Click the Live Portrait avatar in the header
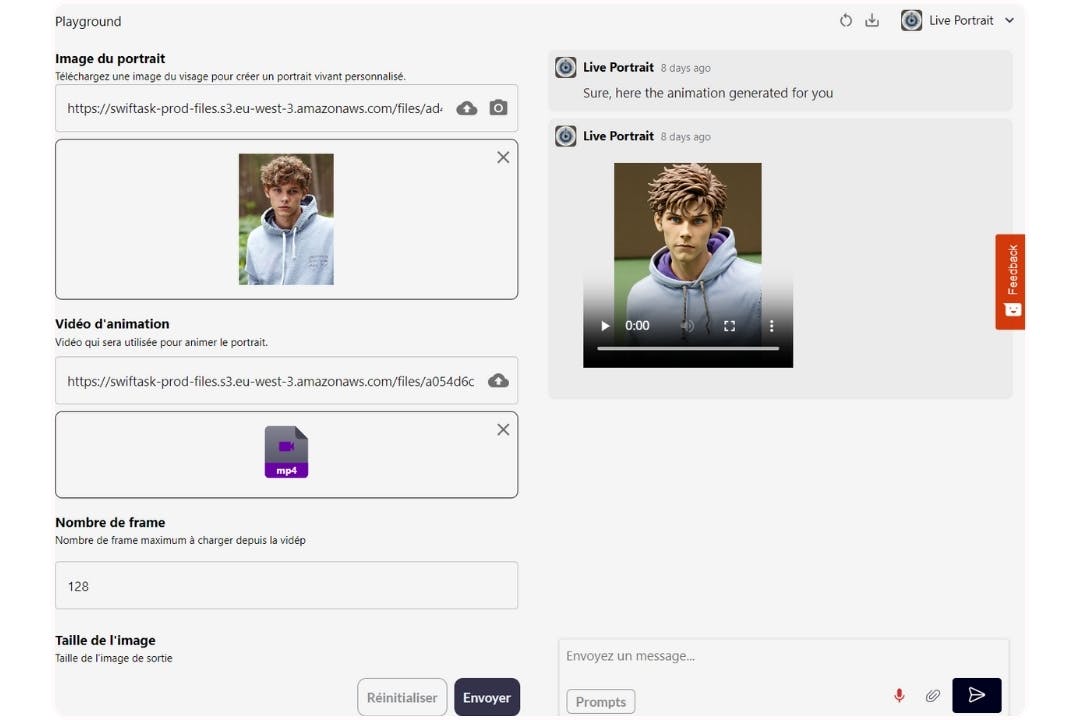 click(x=911, y=21)
